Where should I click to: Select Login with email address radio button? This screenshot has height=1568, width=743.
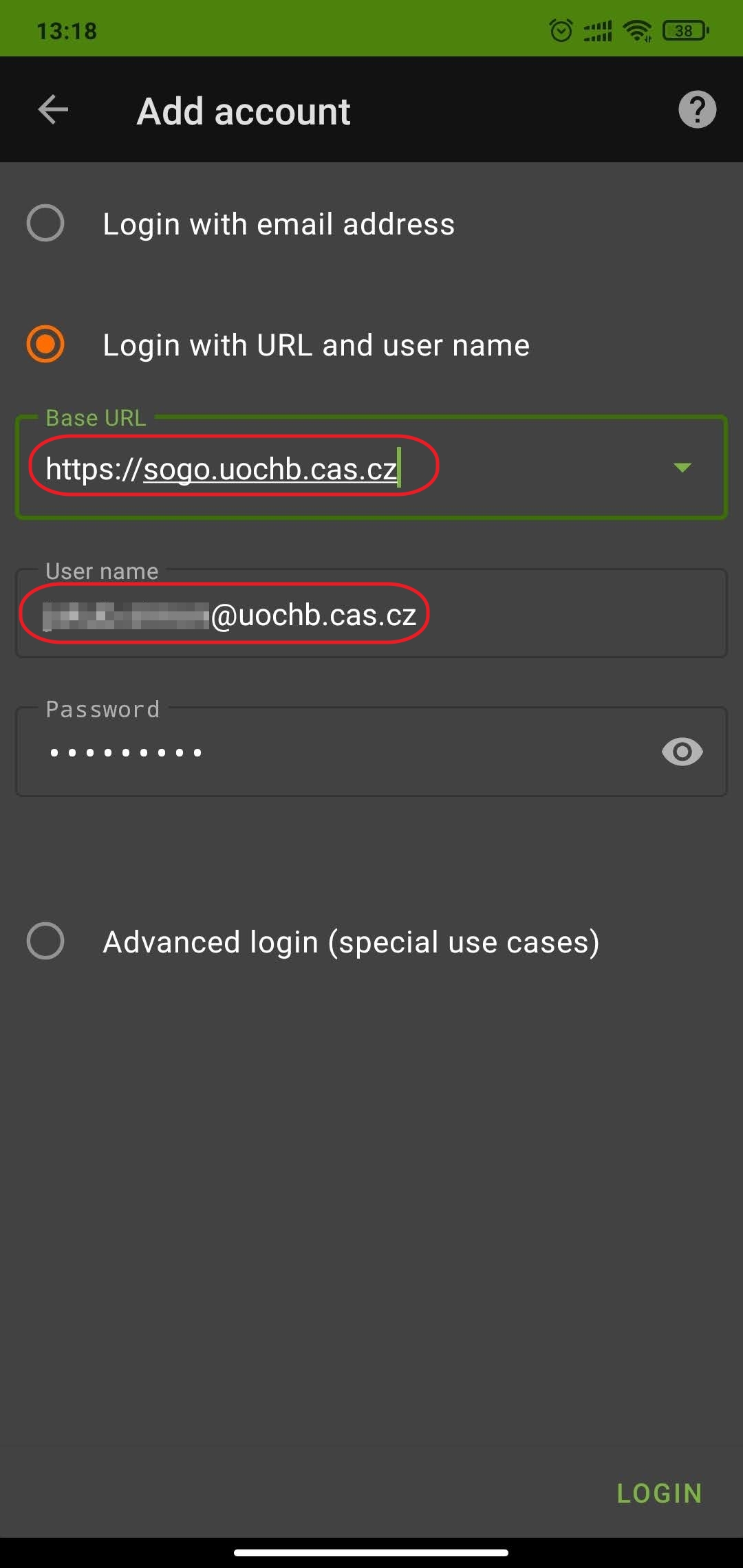coord(45,223)
